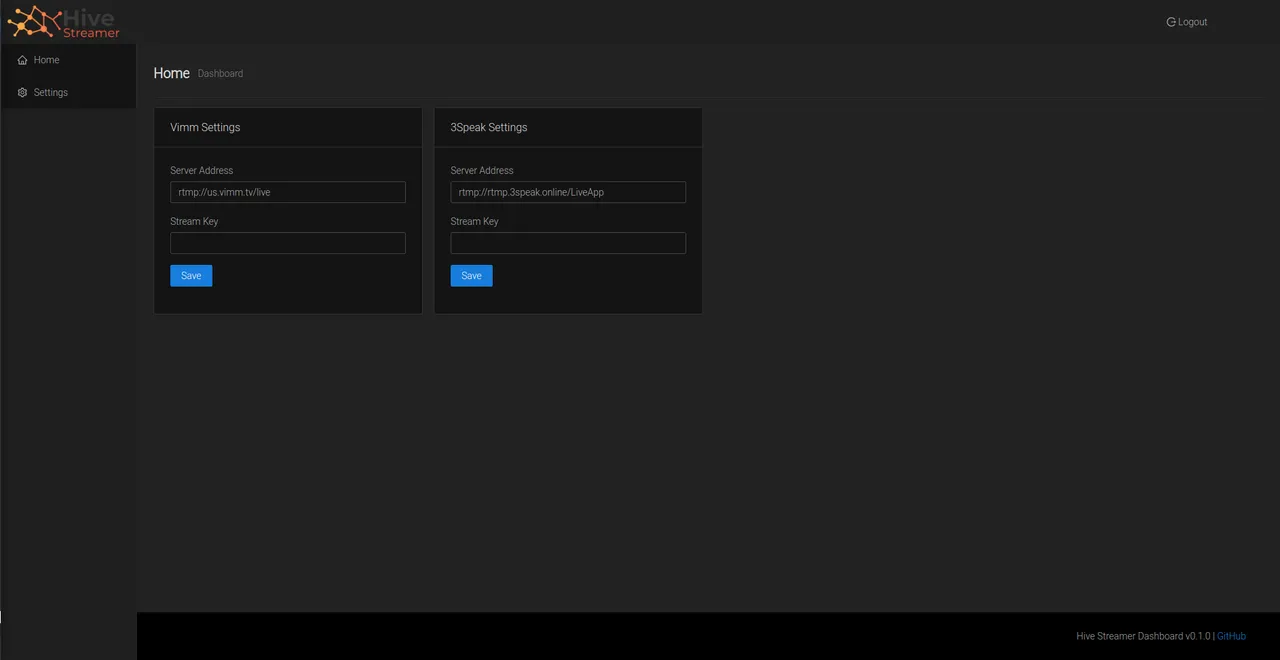Focus the Vimm Server Address field
This screenshot has width=1280, height=660.
point(288,192)
